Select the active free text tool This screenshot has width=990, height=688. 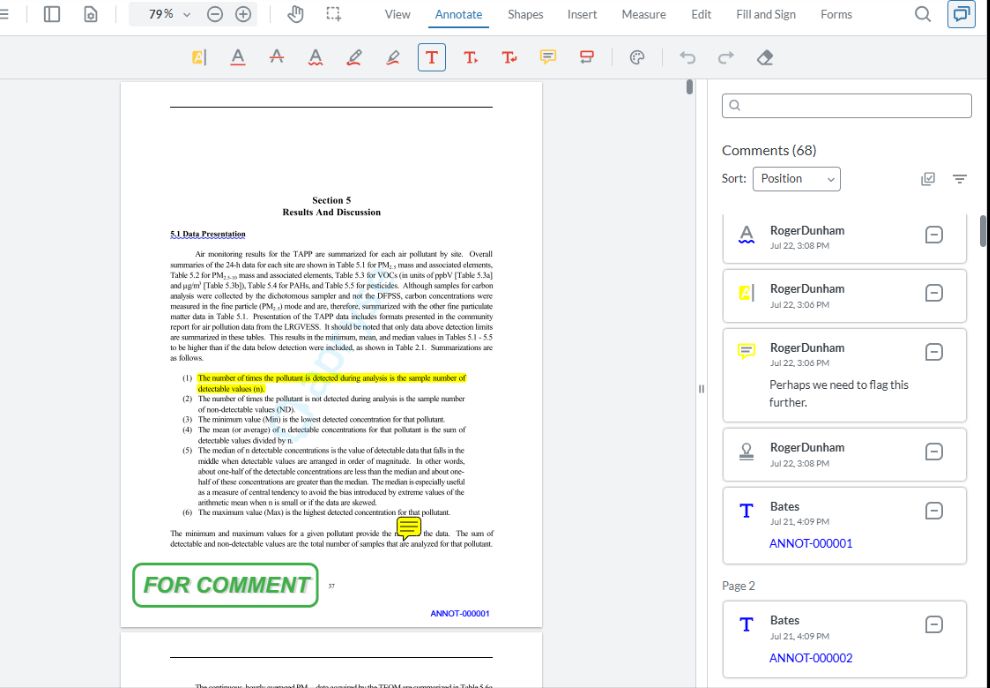tap(432, 57)
